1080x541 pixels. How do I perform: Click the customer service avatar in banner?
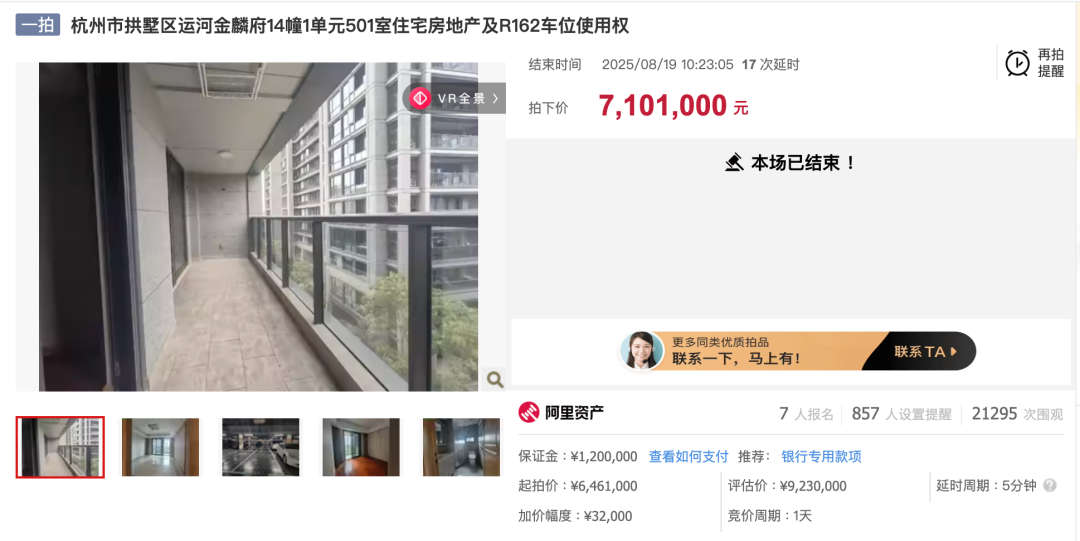642,351
